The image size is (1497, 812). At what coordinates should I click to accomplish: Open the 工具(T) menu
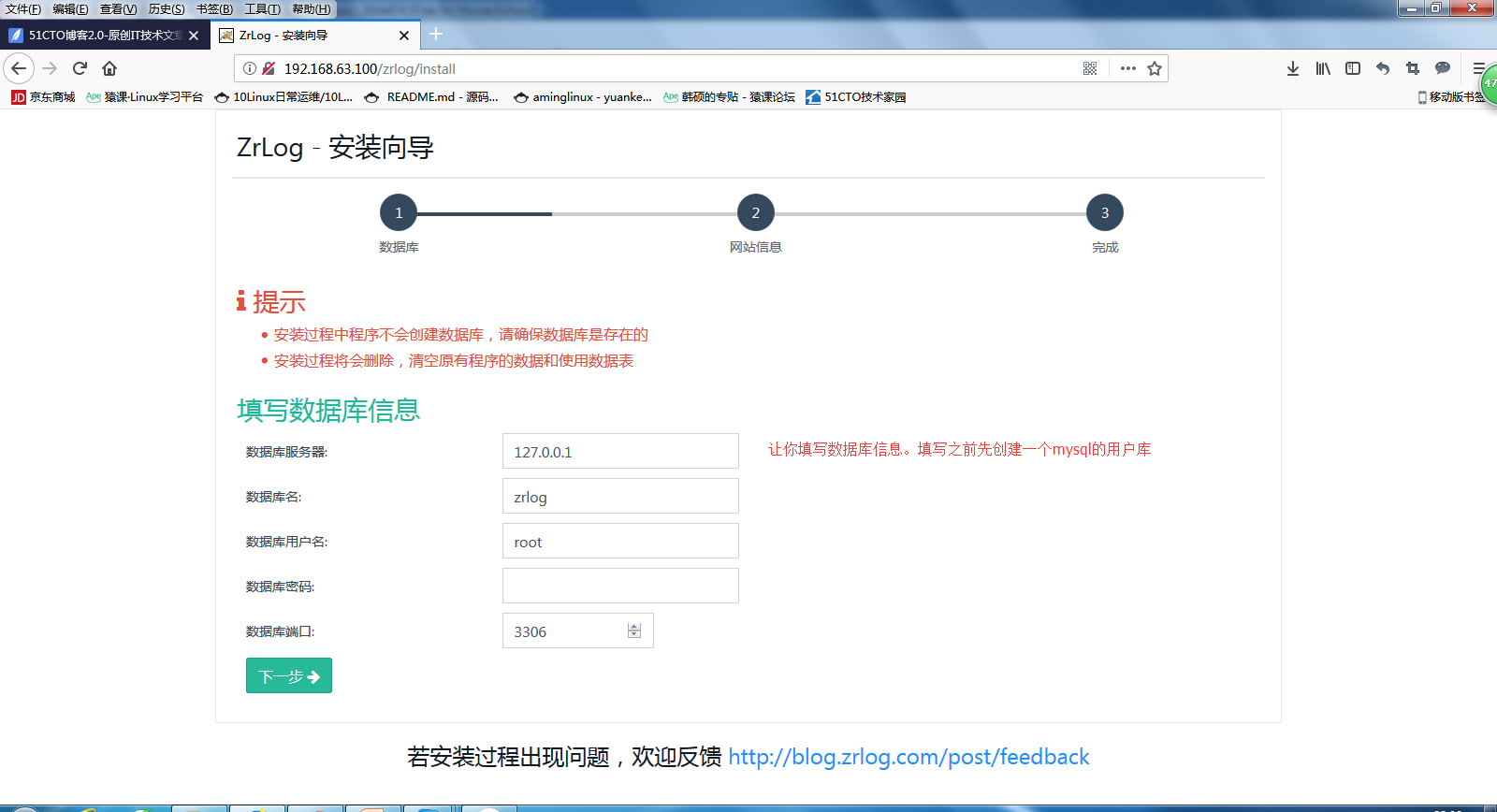tap(263, 9)
